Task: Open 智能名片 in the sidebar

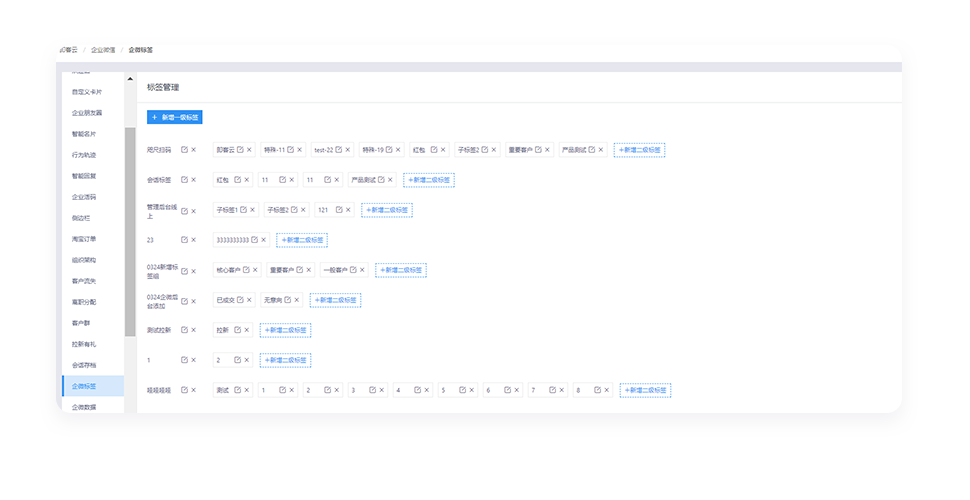Action: click(86, 133)
